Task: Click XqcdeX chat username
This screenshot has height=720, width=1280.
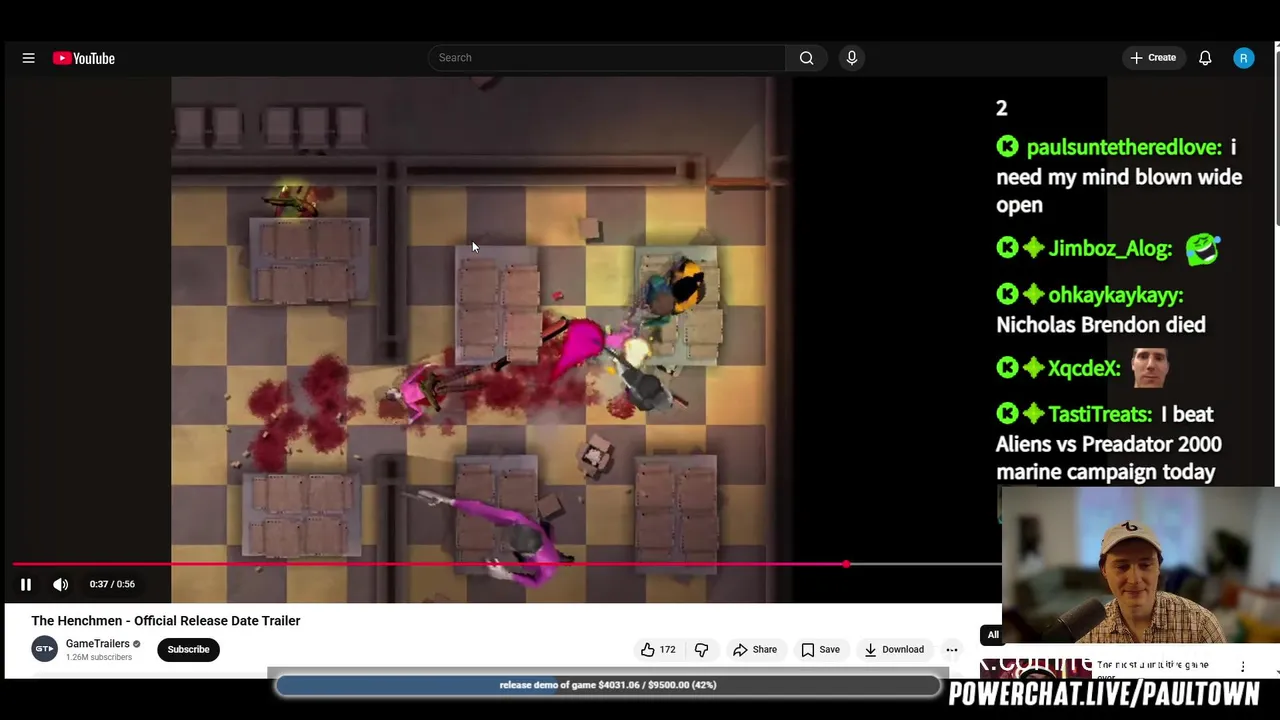Action: pyautogui.click(x=1084, y=369)
